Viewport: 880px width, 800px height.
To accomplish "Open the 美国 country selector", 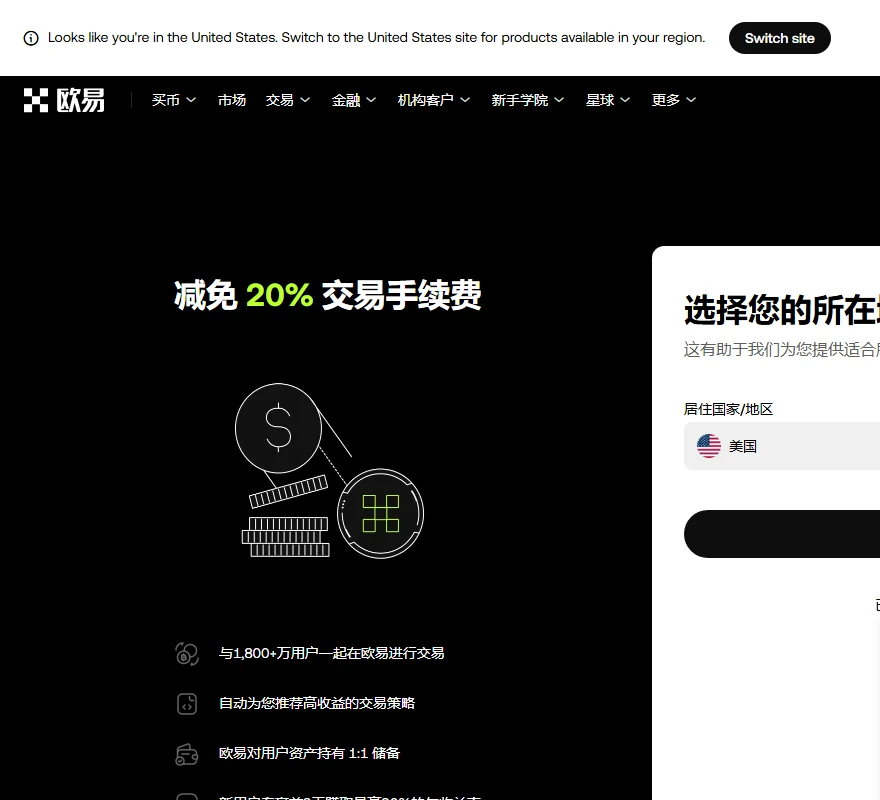I will [782, 446].
